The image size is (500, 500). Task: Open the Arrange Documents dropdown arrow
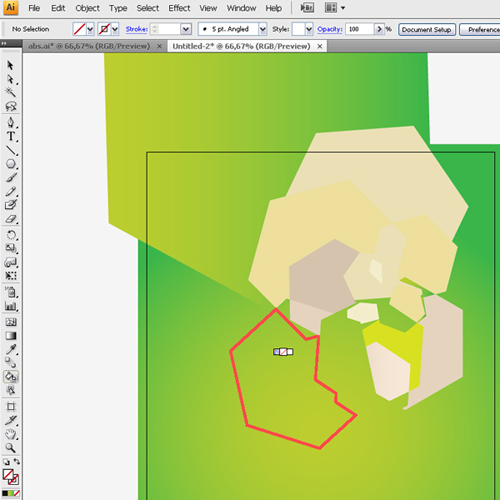point(343,8)
